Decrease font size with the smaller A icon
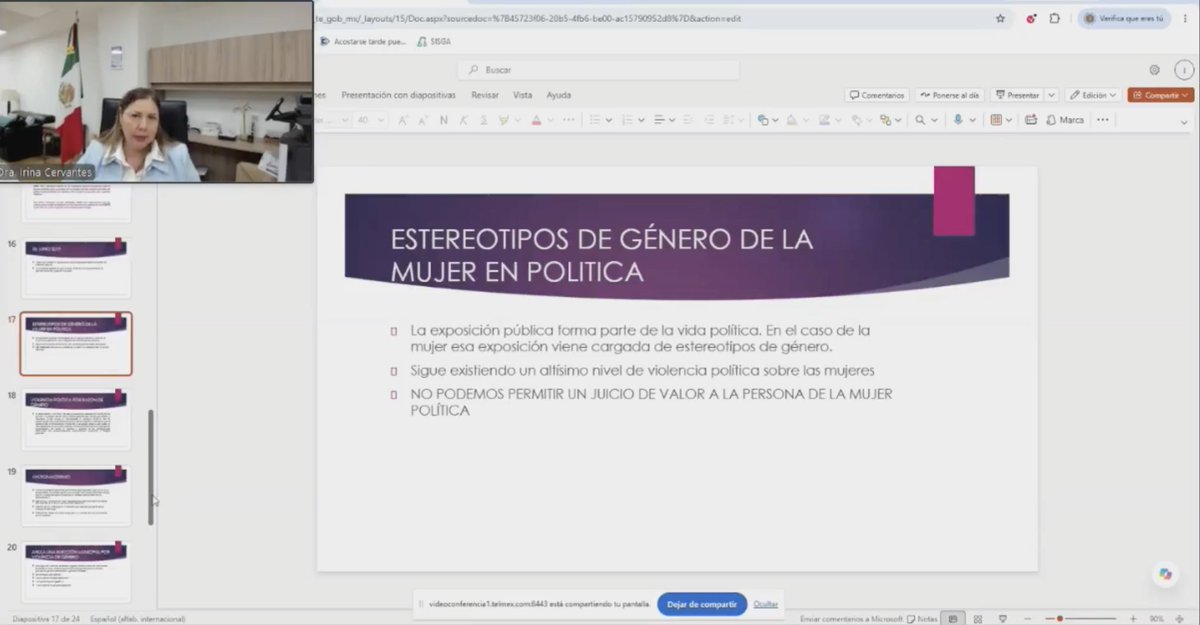Screen dimensions: 1200x625 [x=423, y=120]
